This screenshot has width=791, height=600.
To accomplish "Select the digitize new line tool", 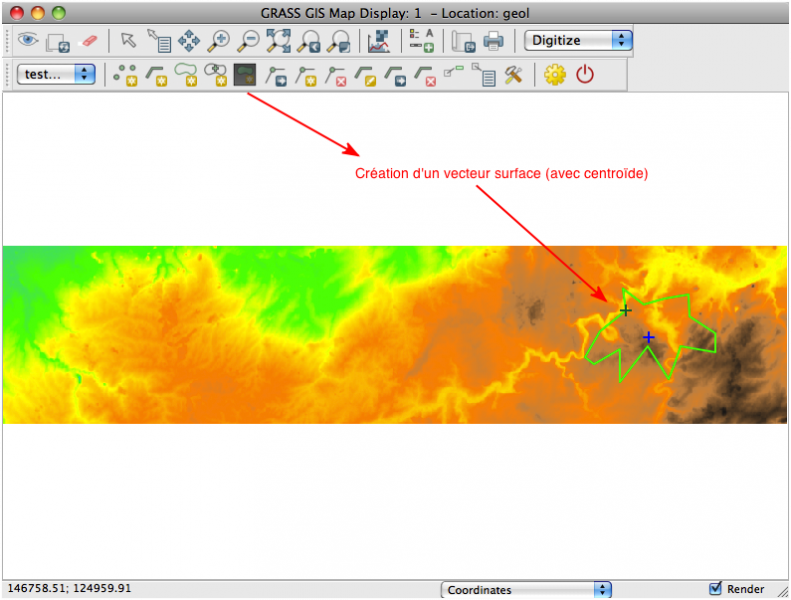I will click(x=155, y=75).
